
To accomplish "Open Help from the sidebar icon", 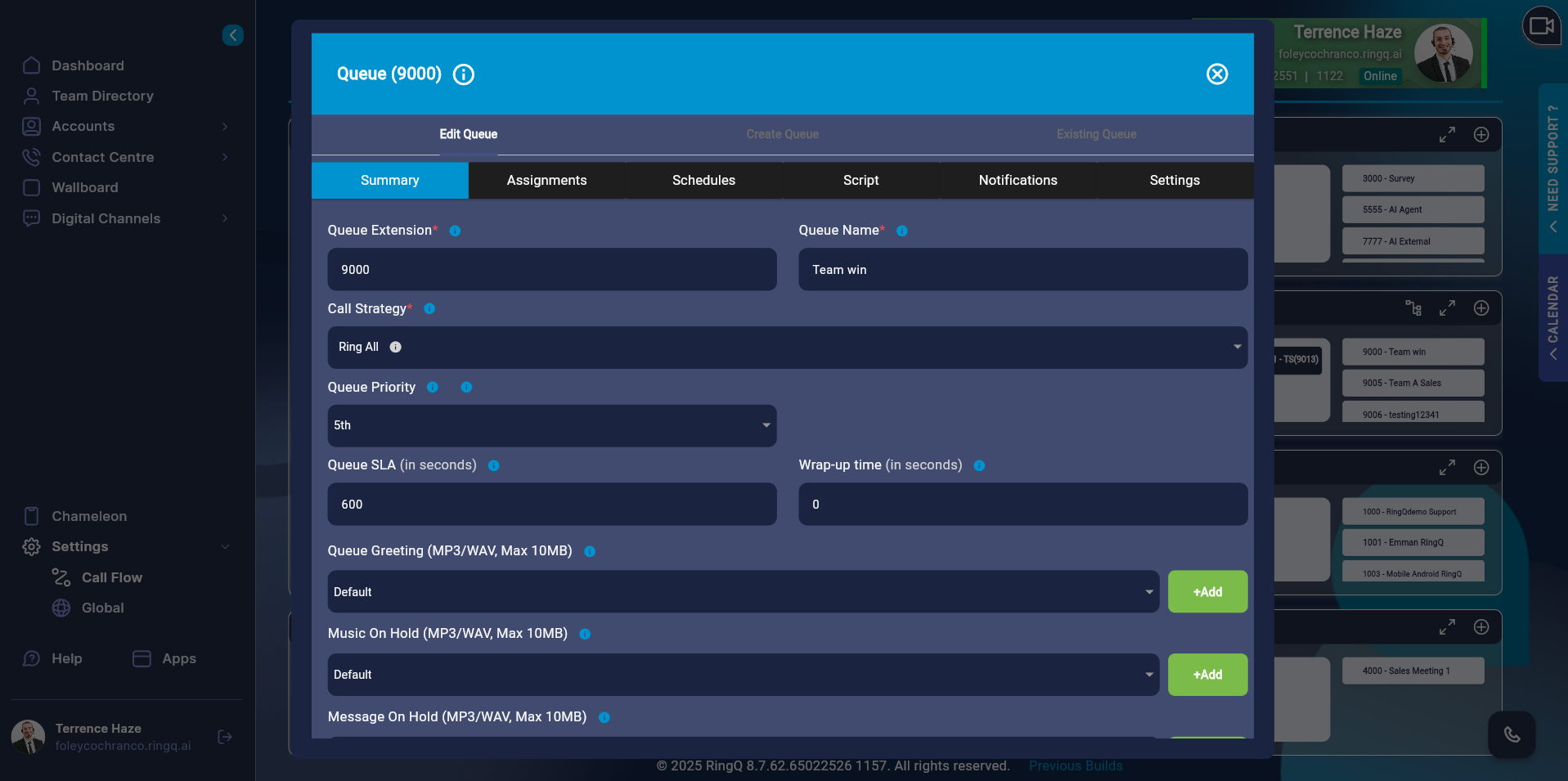I will point(31,658).
